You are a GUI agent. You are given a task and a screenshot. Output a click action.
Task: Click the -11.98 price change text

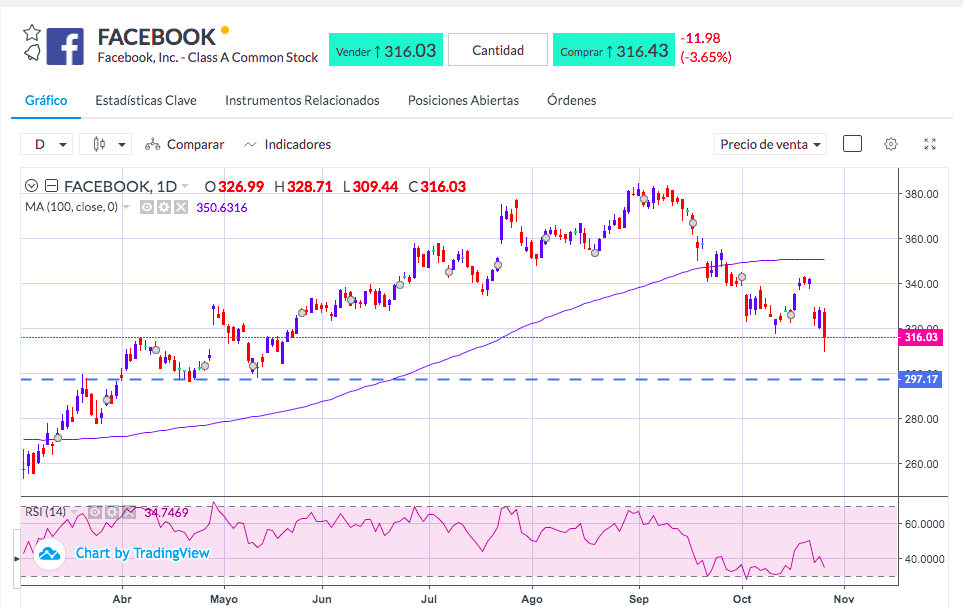coord(700,38)
